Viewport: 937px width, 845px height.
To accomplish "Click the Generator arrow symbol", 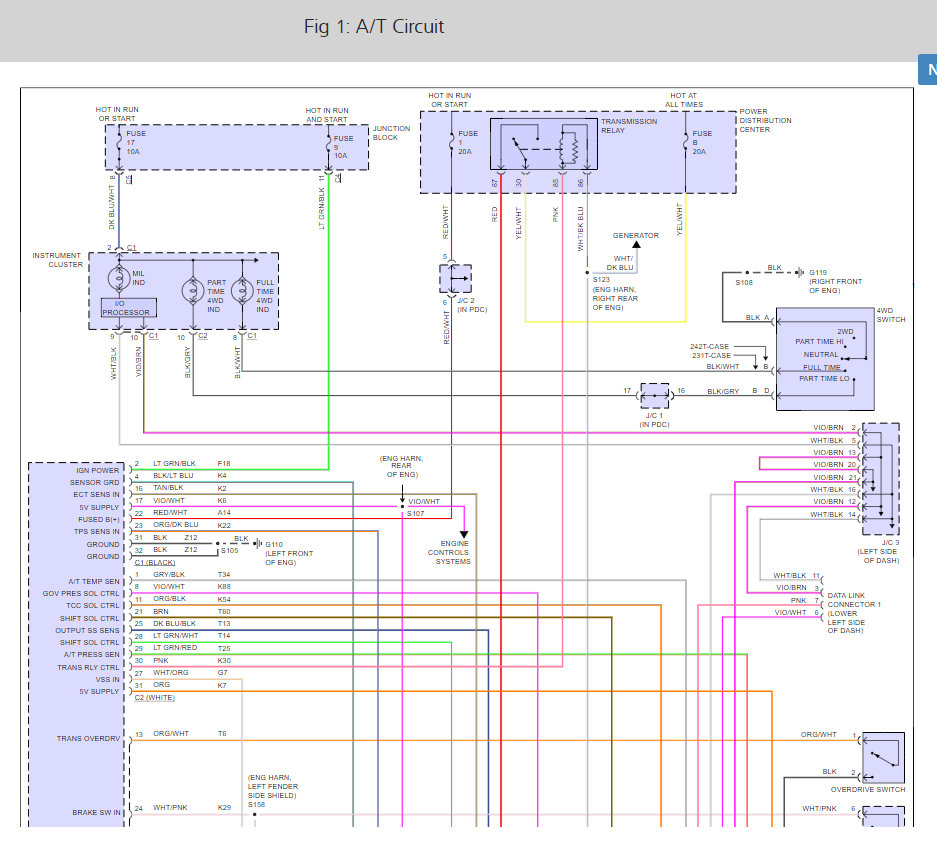I will tap(636, 246).
